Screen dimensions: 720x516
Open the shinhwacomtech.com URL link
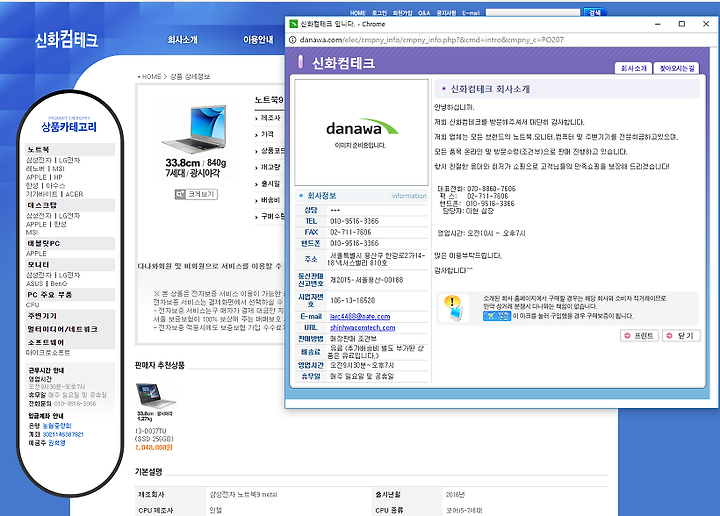coord(362,327)
